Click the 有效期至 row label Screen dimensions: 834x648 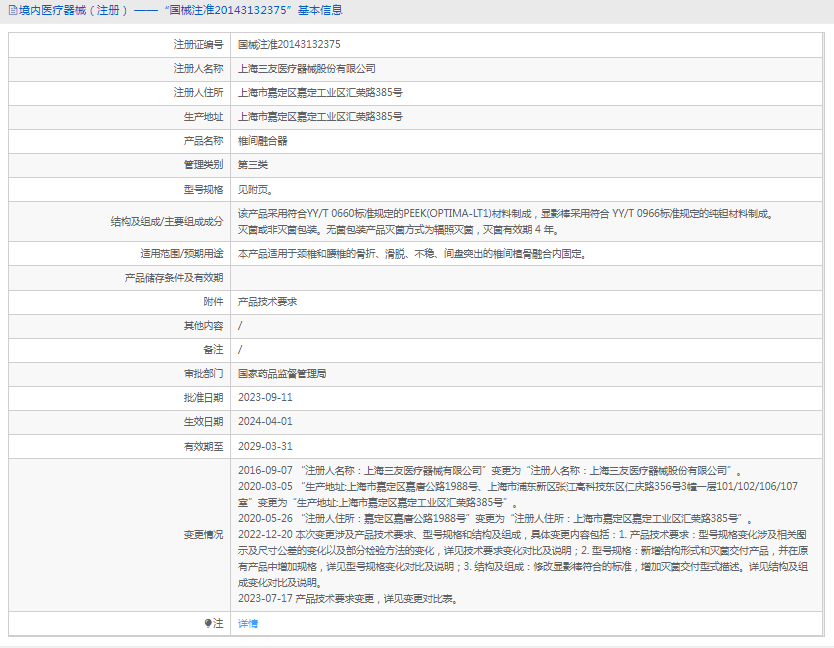click(204, 446)
